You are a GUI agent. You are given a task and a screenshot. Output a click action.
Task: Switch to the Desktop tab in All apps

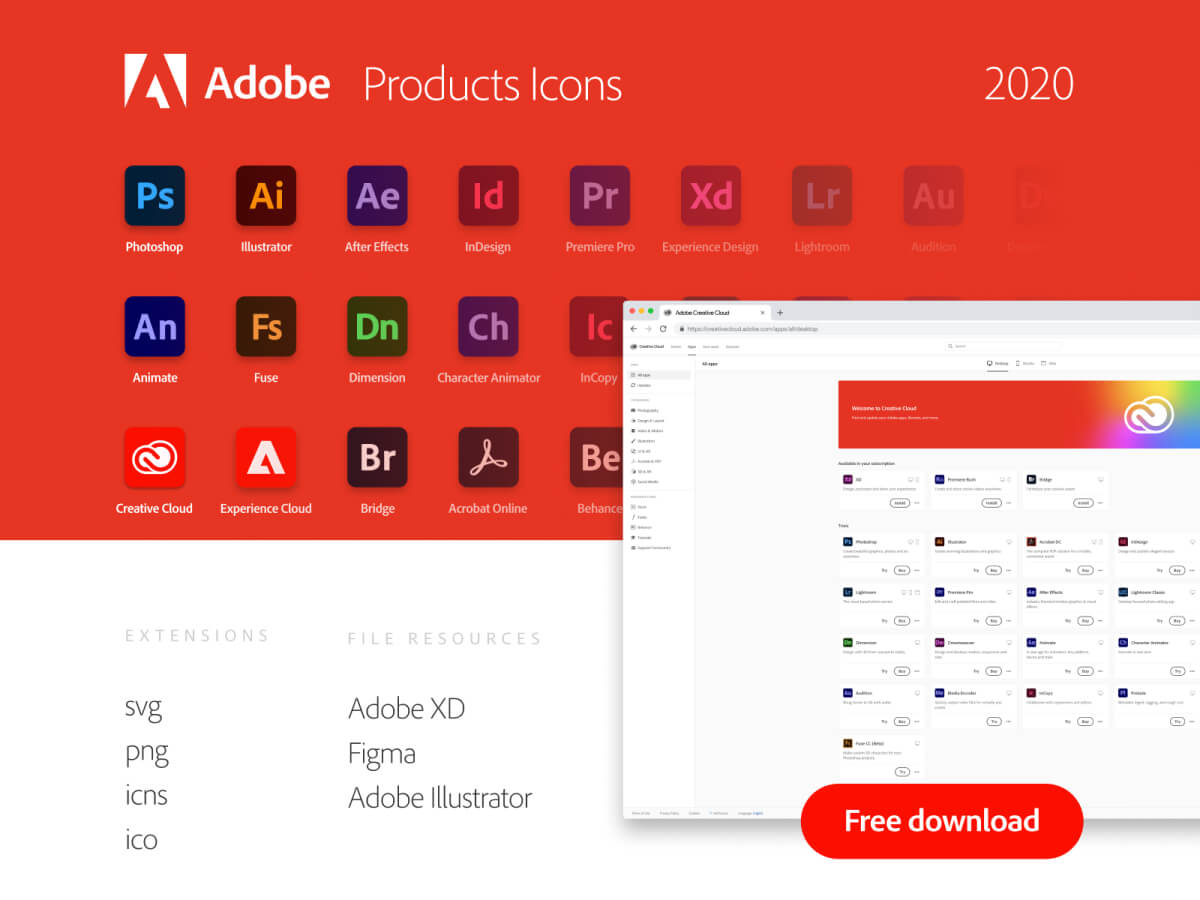998,364
